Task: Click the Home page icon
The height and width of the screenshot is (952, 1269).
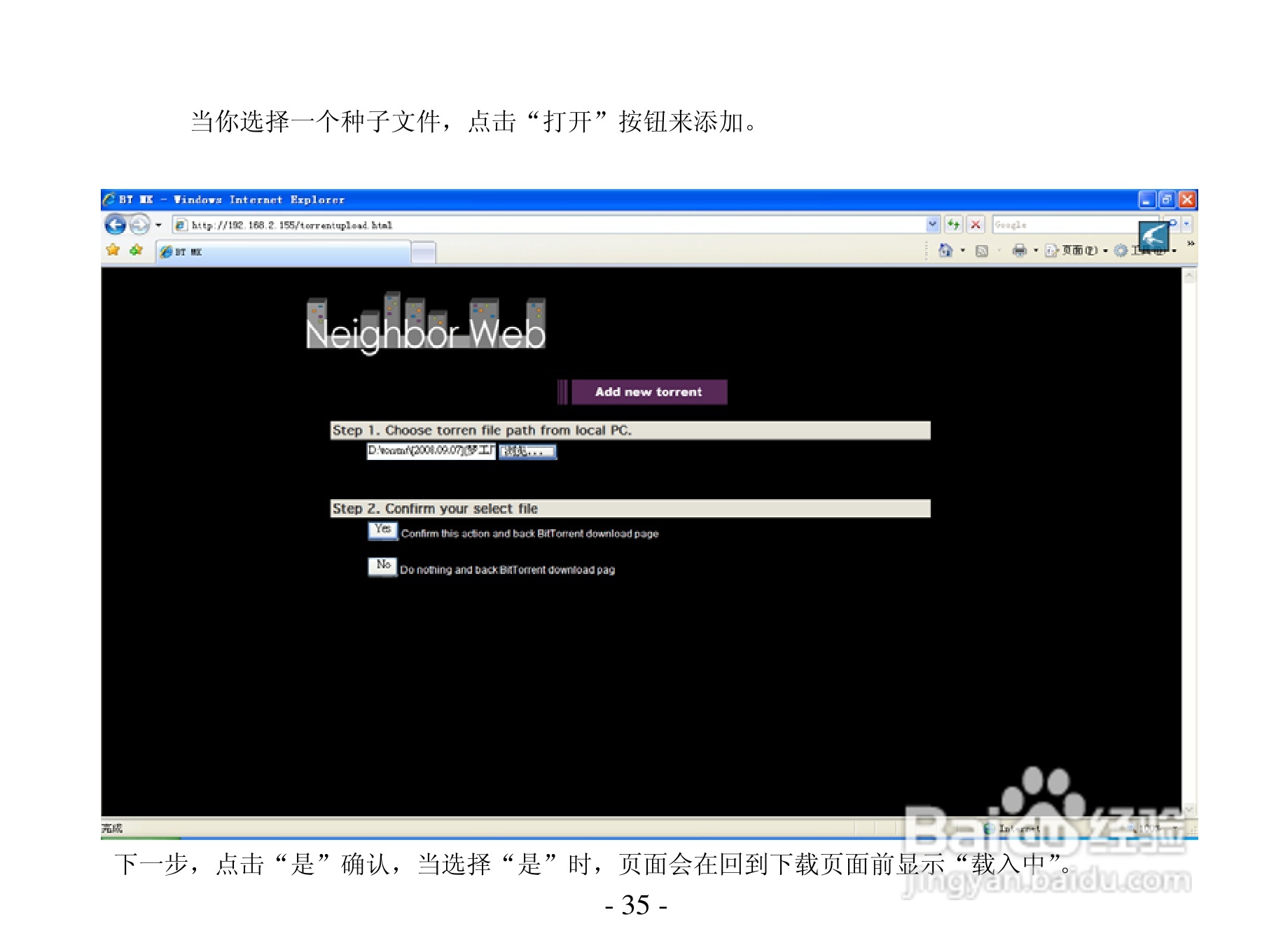Action: [x=946, y=250]
